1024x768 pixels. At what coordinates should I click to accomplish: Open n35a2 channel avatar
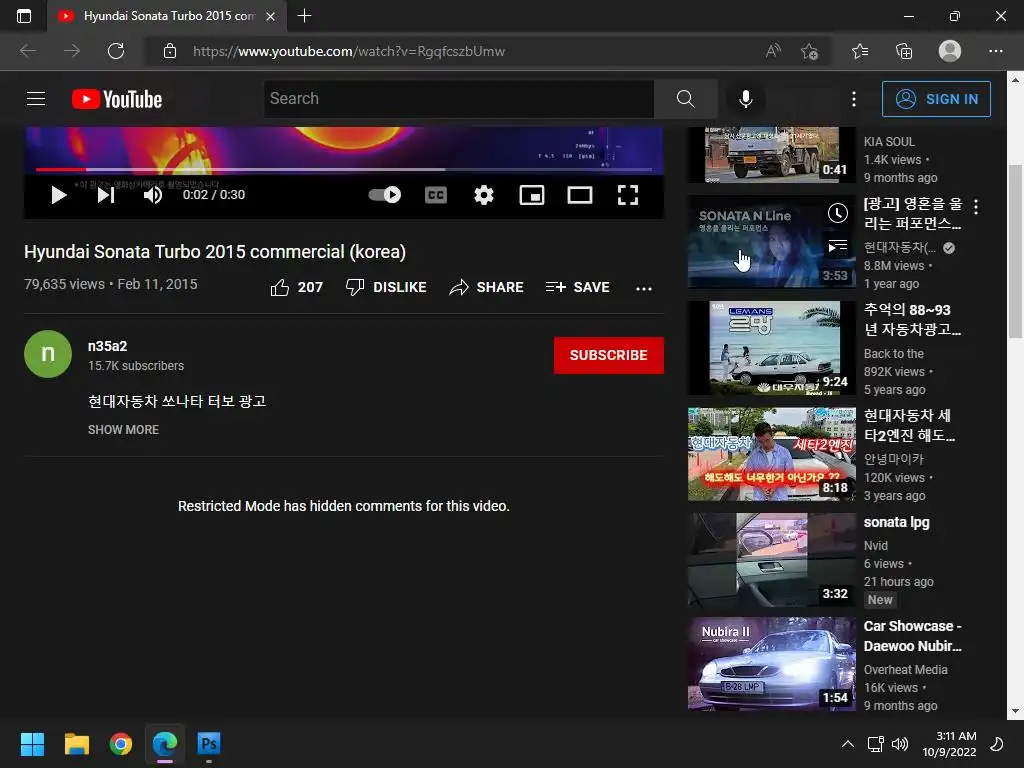pos(48,354)
